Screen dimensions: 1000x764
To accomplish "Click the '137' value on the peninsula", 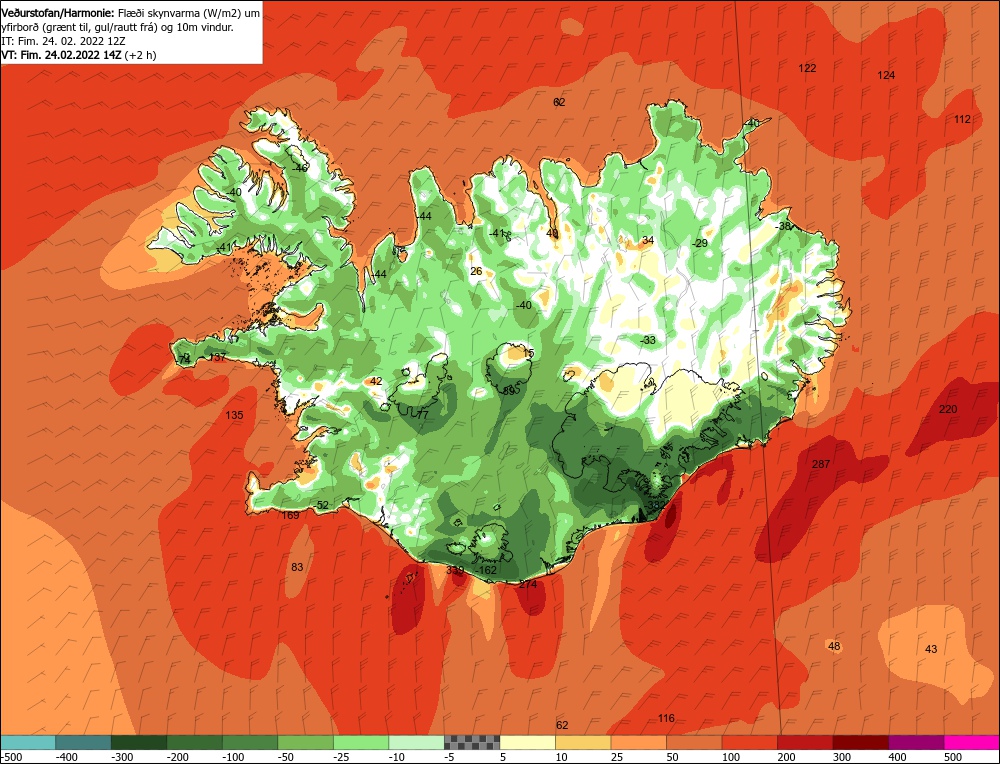I will click(x=217, y=358).
